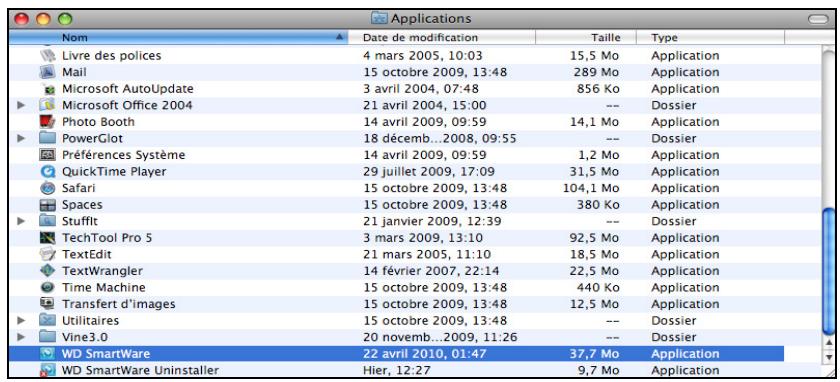Screen dimensions: 840x382
Task: Select the Microsoft Office 2004 folder icon
Action: [x=48, y=105]
